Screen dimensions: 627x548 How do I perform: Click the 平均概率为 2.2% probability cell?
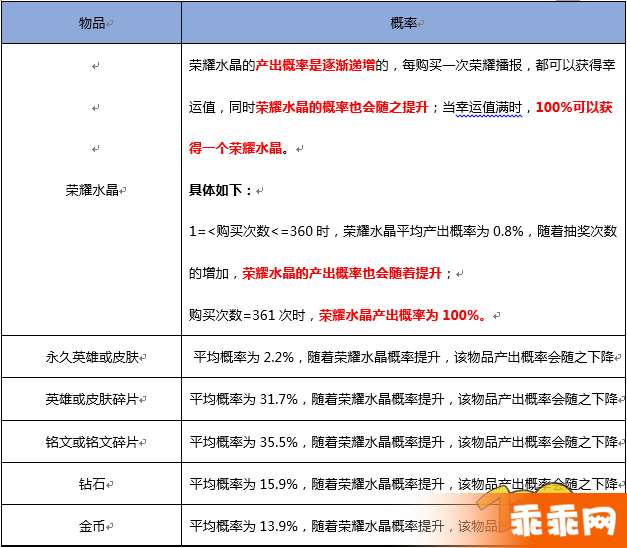(403, 356)
